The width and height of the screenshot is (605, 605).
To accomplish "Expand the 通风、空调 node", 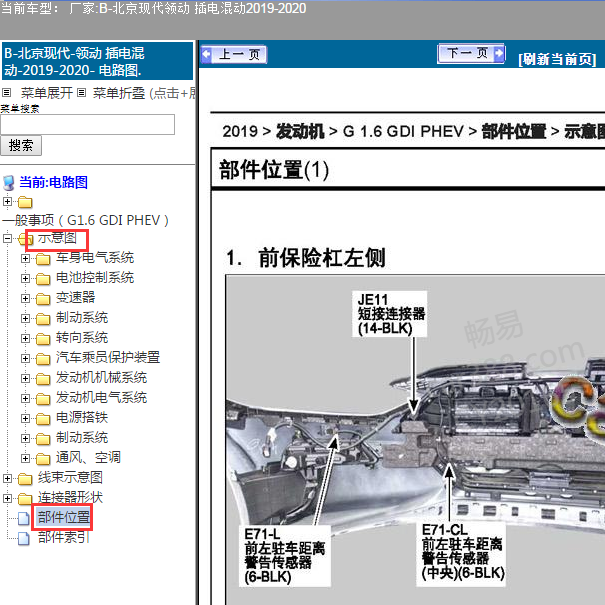I will click(x=25, y=459).
